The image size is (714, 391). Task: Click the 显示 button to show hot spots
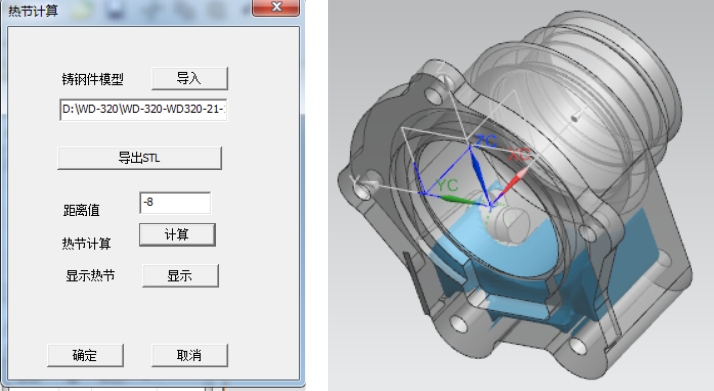[x=180, y=275]
